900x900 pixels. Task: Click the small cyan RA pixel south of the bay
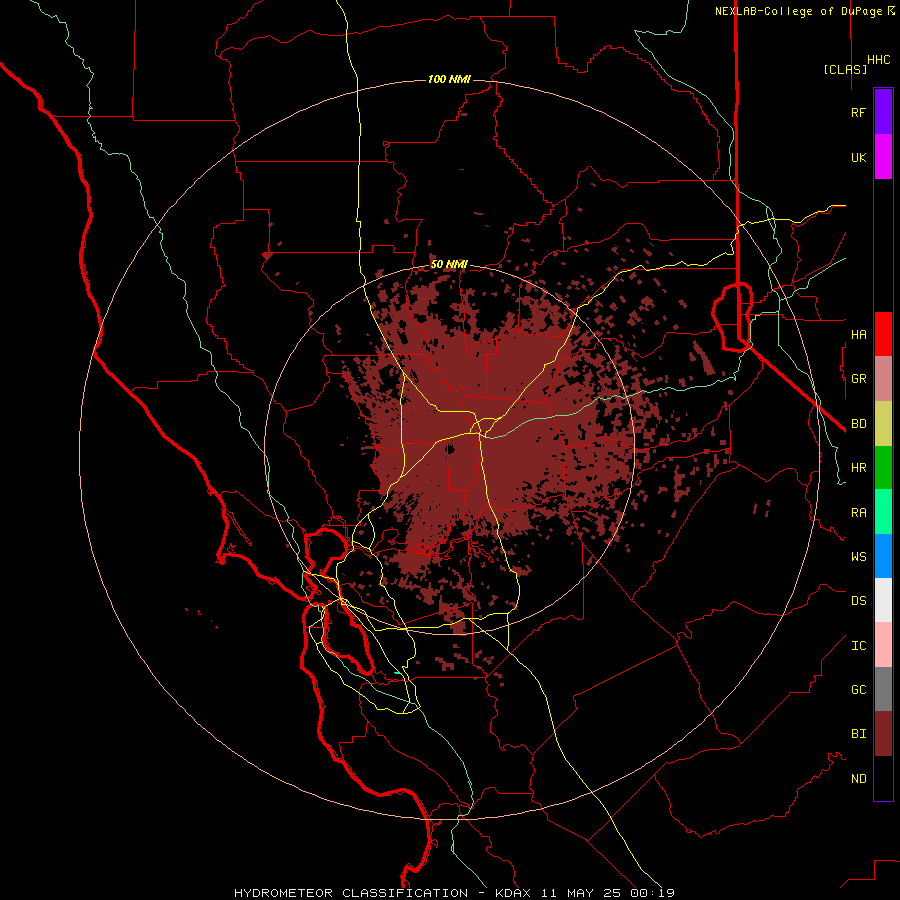point(397,672)
